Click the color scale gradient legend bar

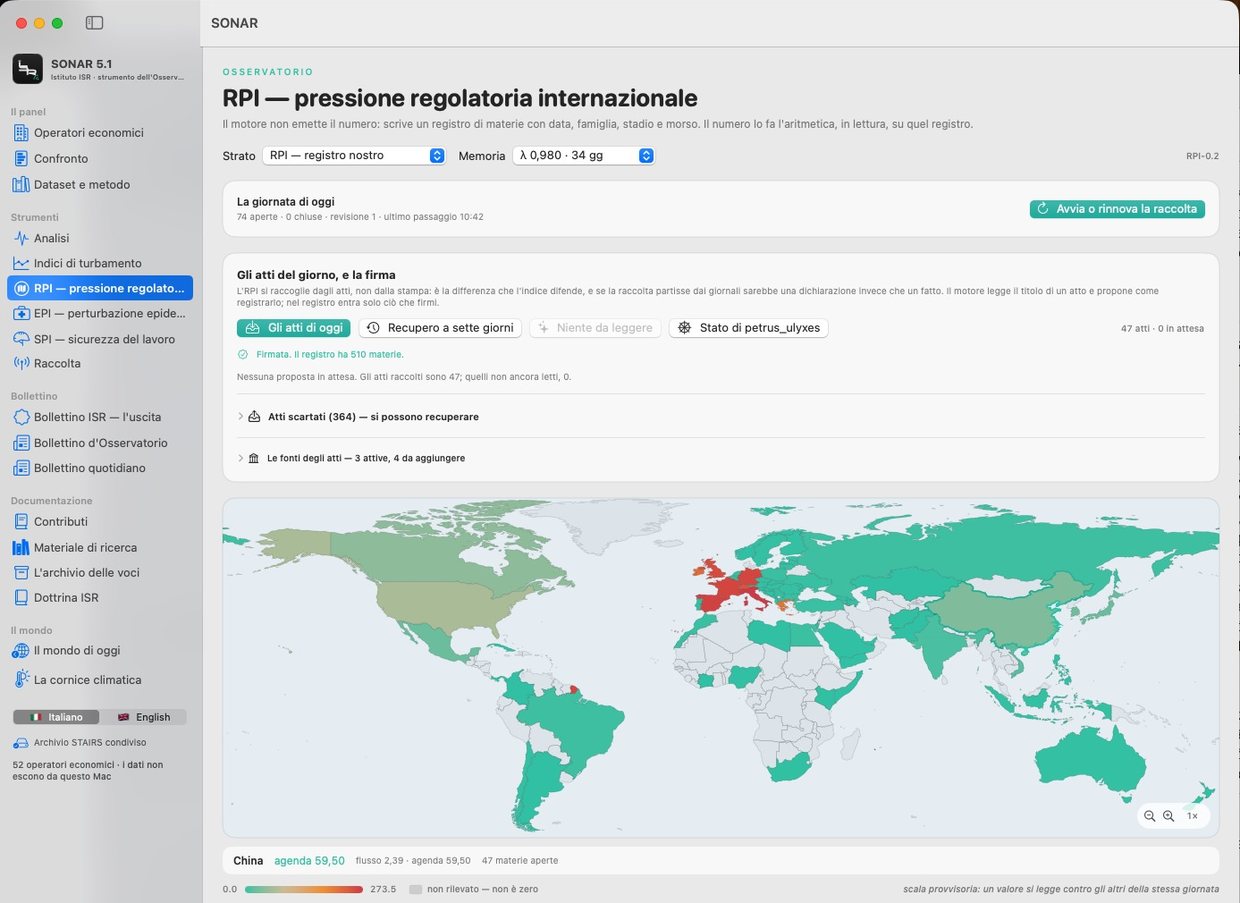[x=304, y=889]
